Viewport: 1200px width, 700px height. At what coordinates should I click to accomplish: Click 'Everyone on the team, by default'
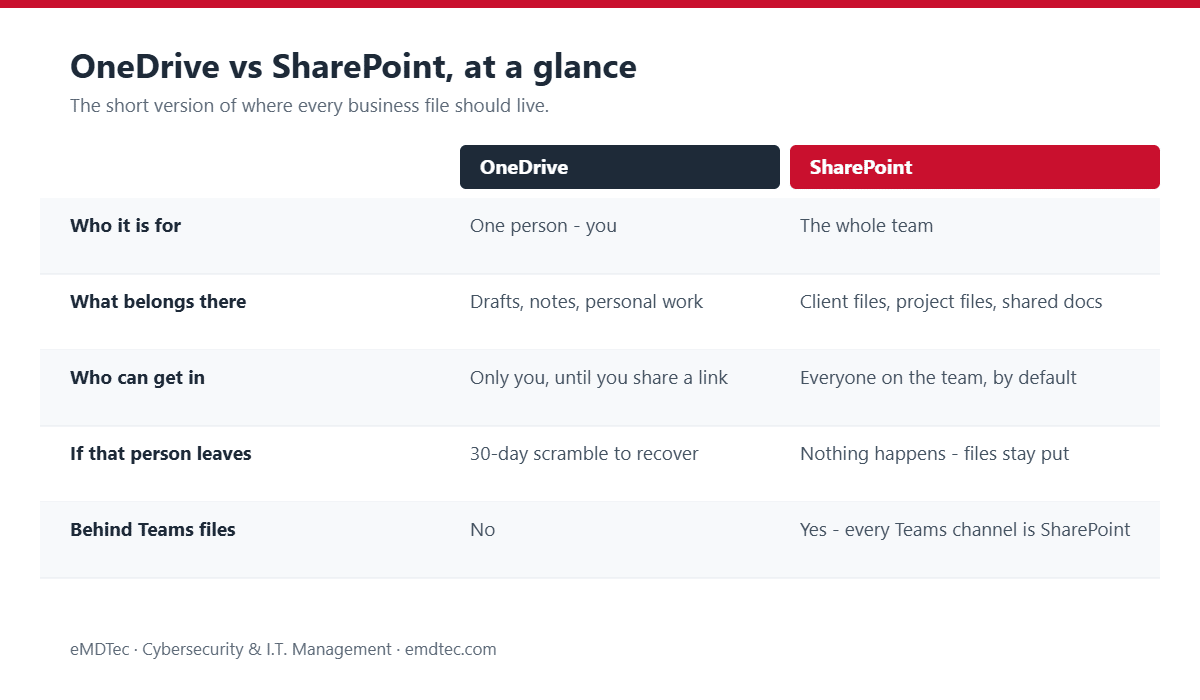[938, 378]
